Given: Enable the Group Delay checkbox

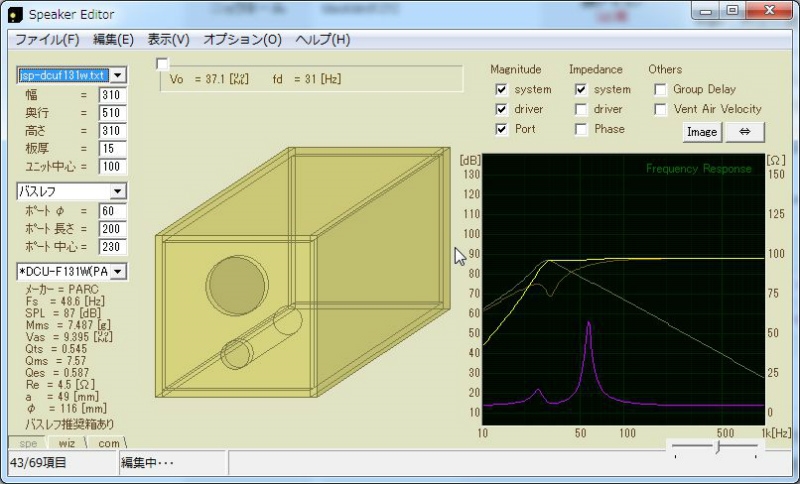Looking at the screenshot, I should pyautogui.click(x=661, y=89).
